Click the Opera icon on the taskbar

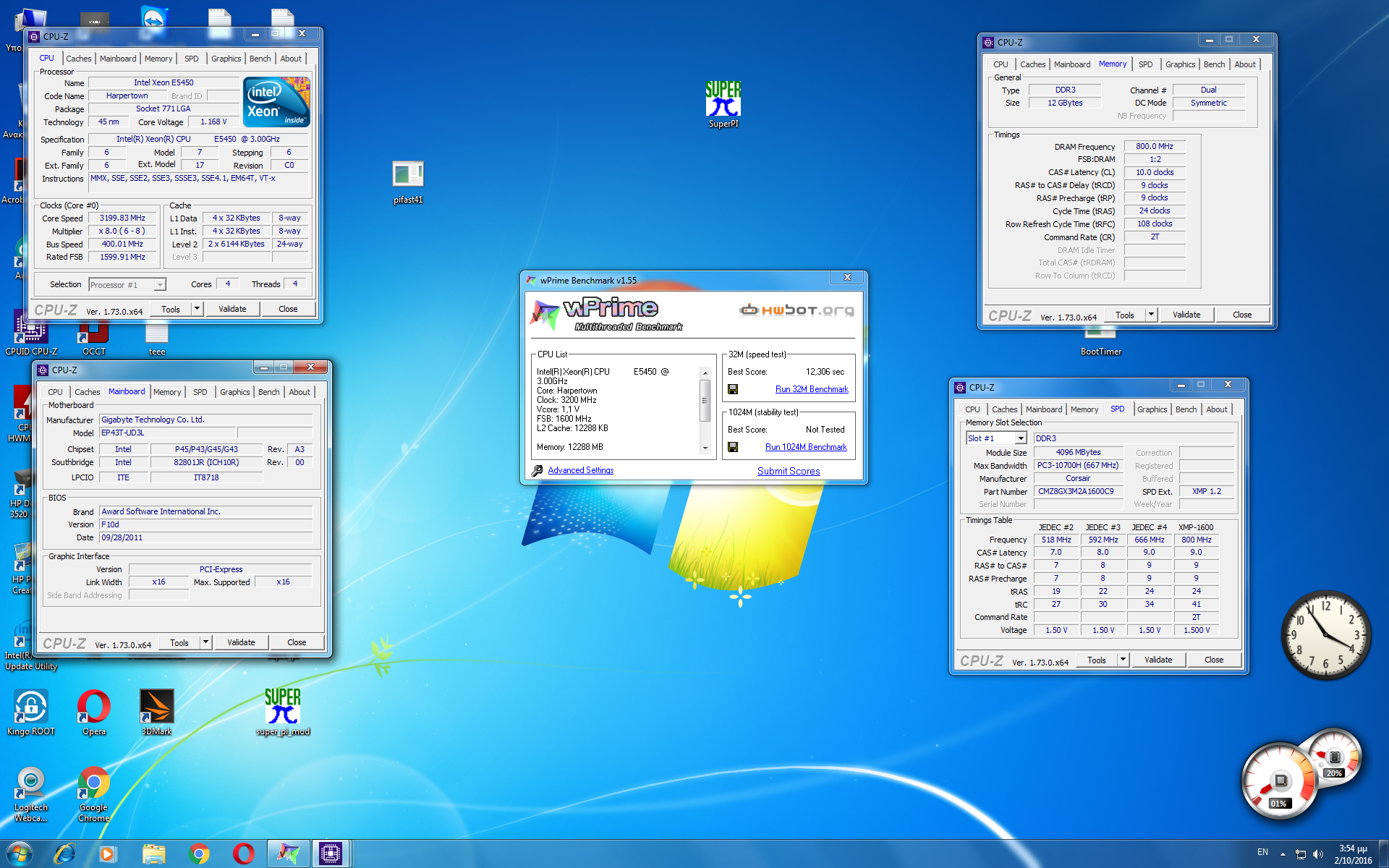(x=243, y=854)
